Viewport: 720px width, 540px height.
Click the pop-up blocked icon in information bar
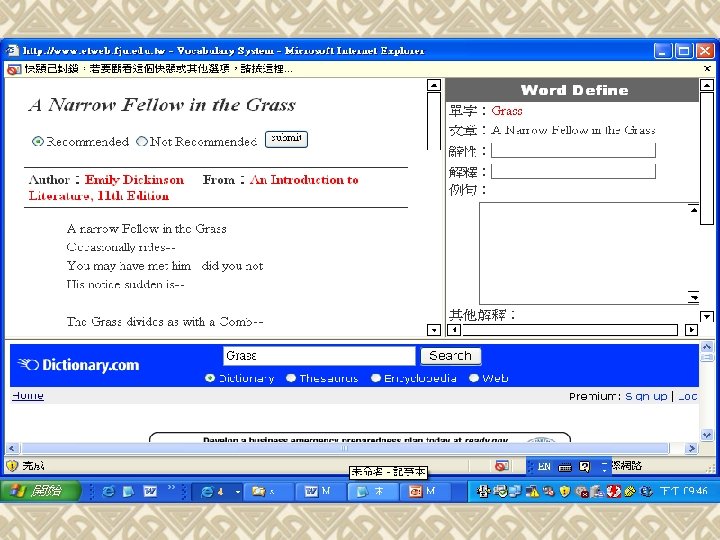tap(14, 69)
